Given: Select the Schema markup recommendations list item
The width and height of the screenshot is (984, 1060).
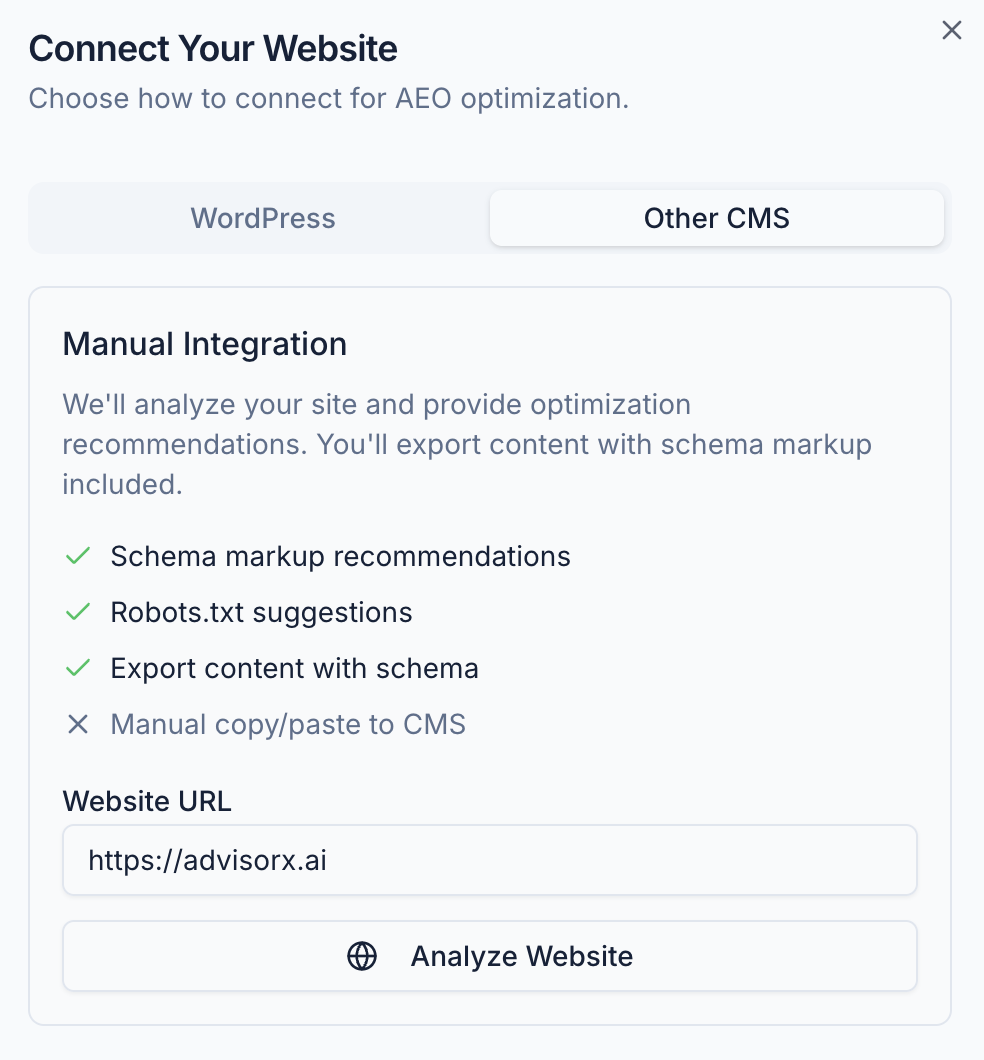Looking at the screenshot, I should click(x=340, y=556).
